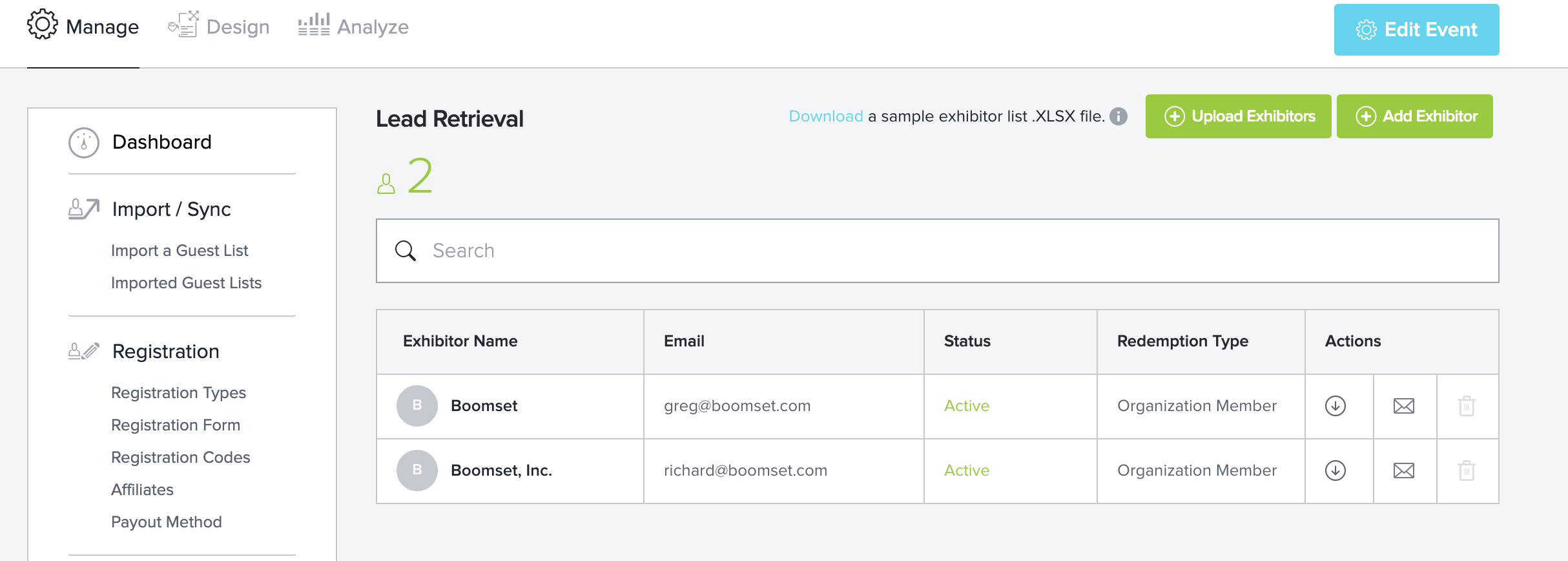Click the Redemption Type column header
1568x561 pixels.
coord(1182,341)
